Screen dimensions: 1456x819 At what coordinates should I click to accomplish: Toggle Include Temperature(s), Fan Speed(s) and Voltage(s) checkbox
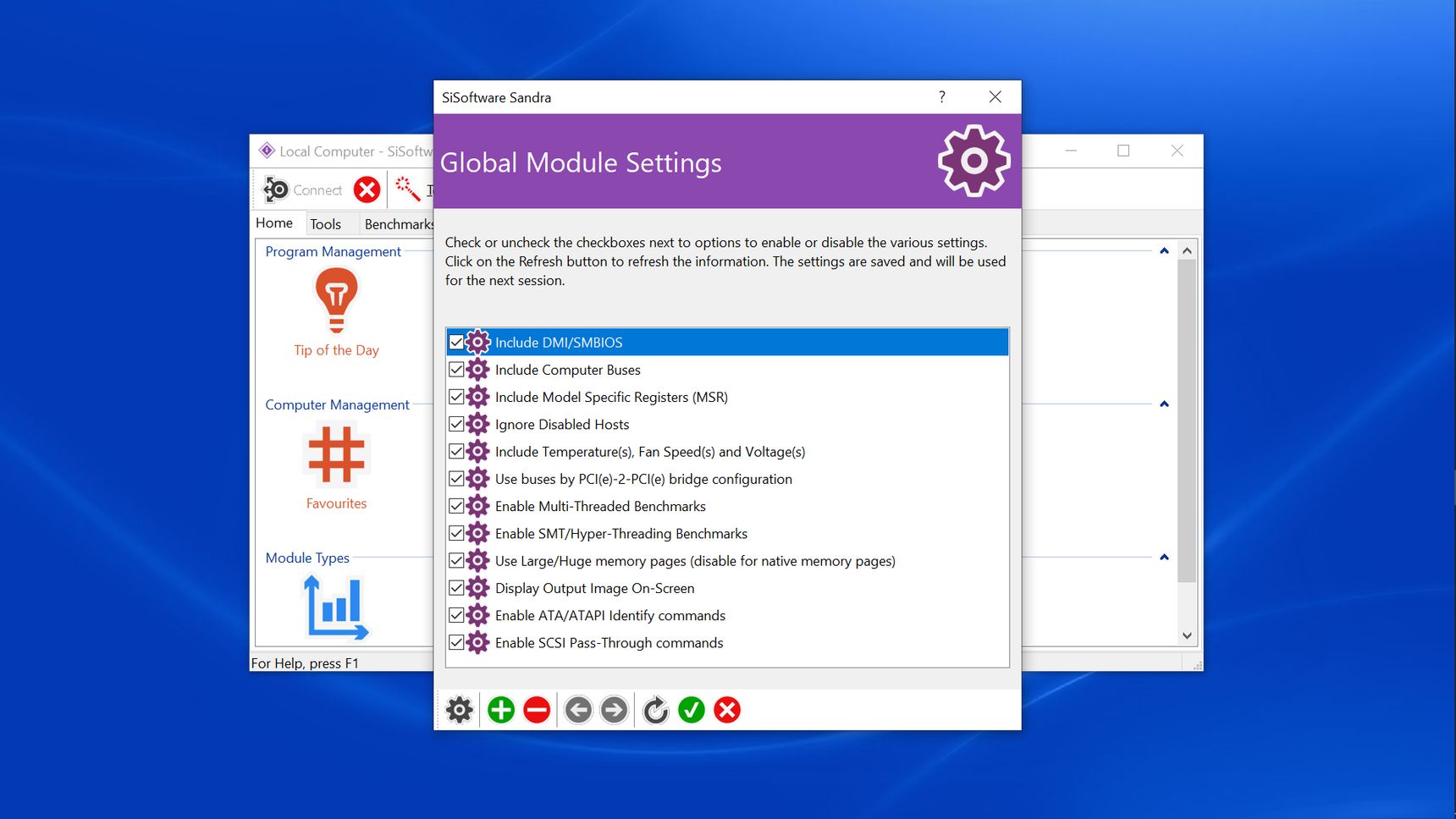(x=456, y=452)
